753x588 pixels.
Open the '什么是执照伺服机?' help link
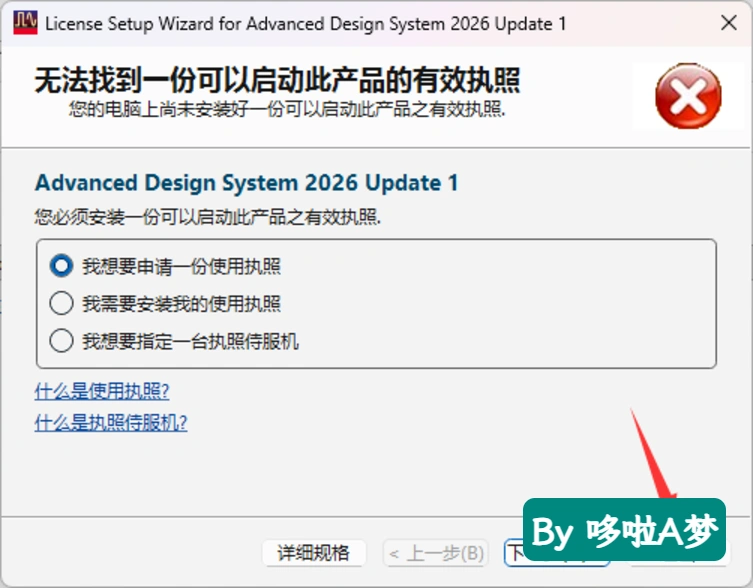pos(111,423)
